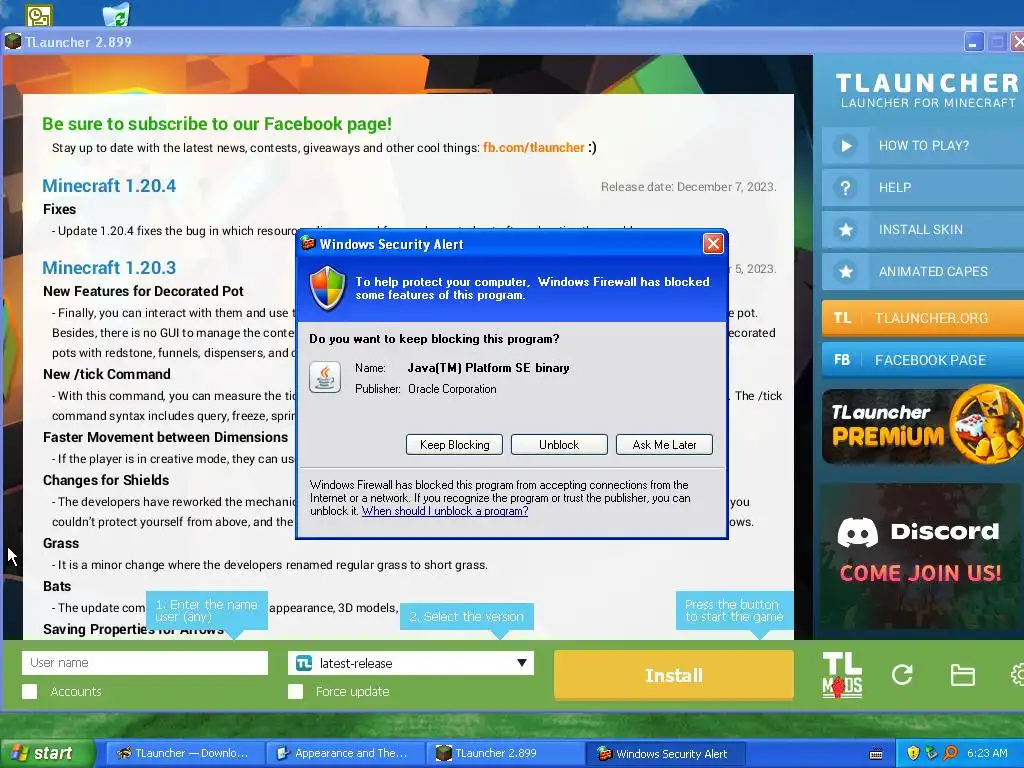Click the 6:23 AM system clock
The height and width of the screenshot is (768, 1024).
coord(987,753)
